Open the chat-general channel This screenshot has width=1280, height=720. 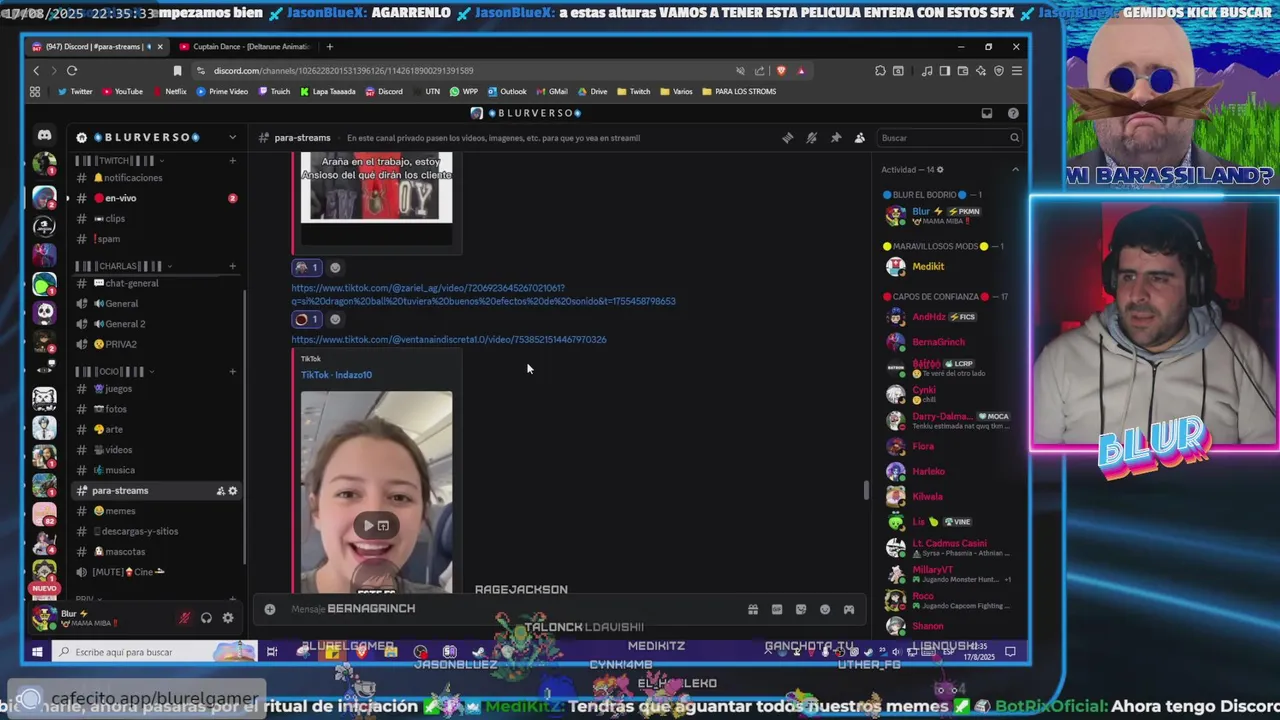156,283
